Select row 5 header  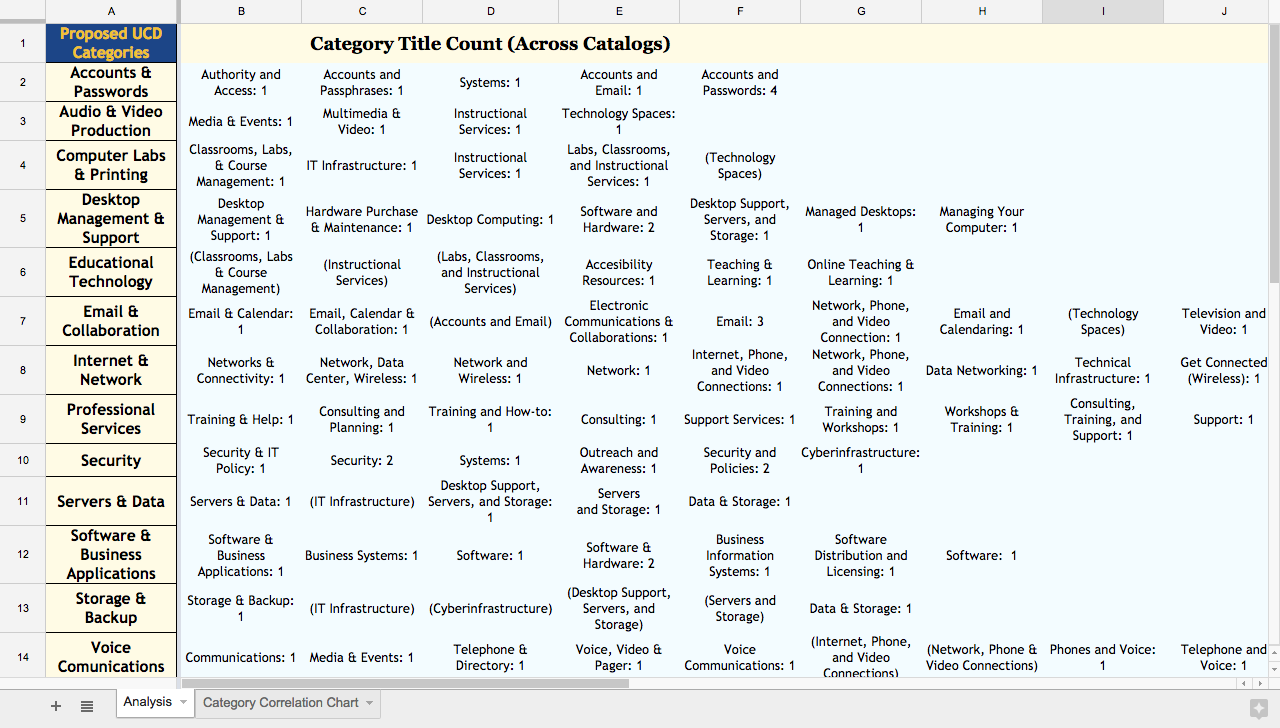23,219
